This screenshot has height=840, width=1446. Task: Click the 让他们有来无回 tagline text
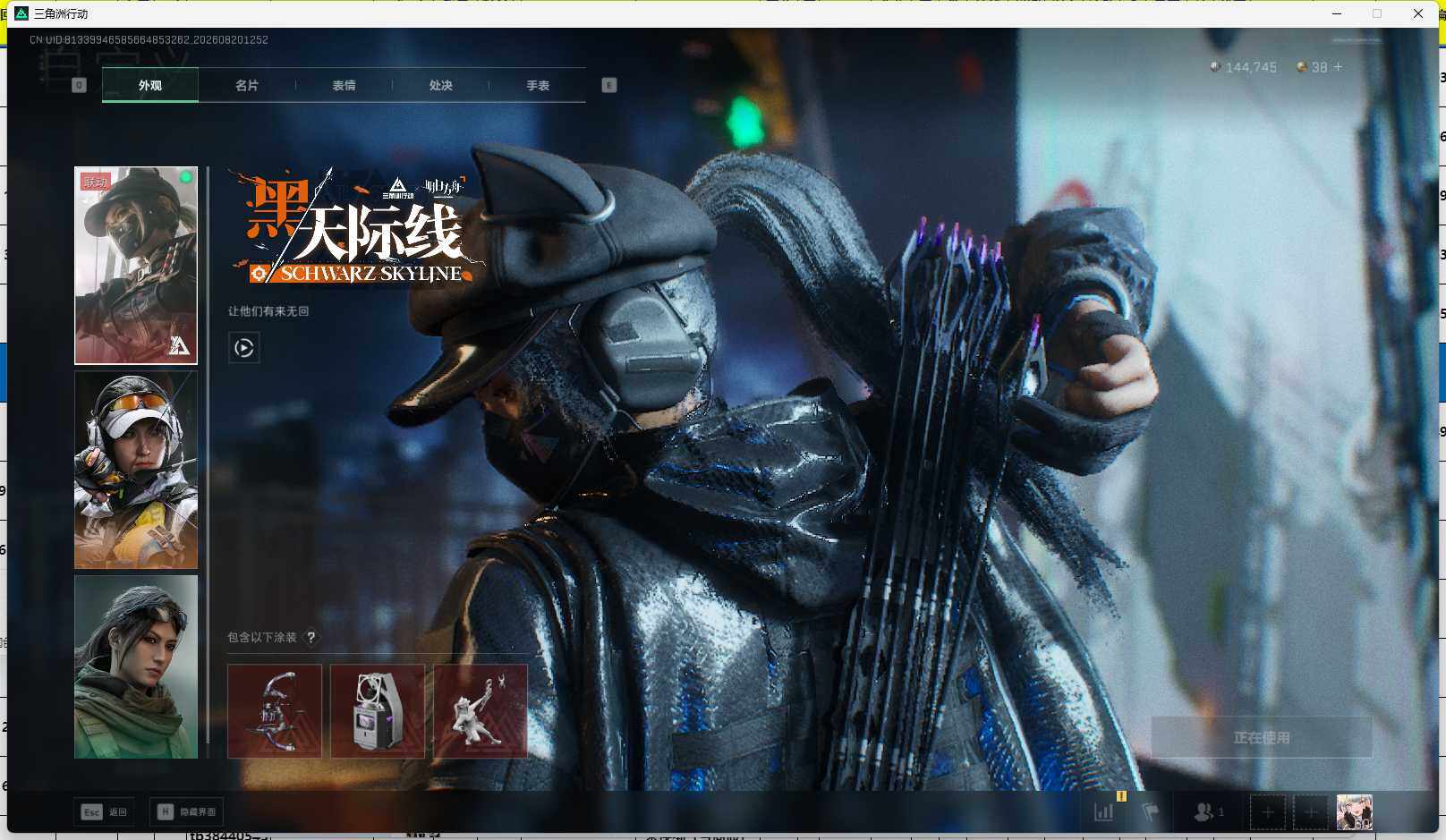(268, 311)
